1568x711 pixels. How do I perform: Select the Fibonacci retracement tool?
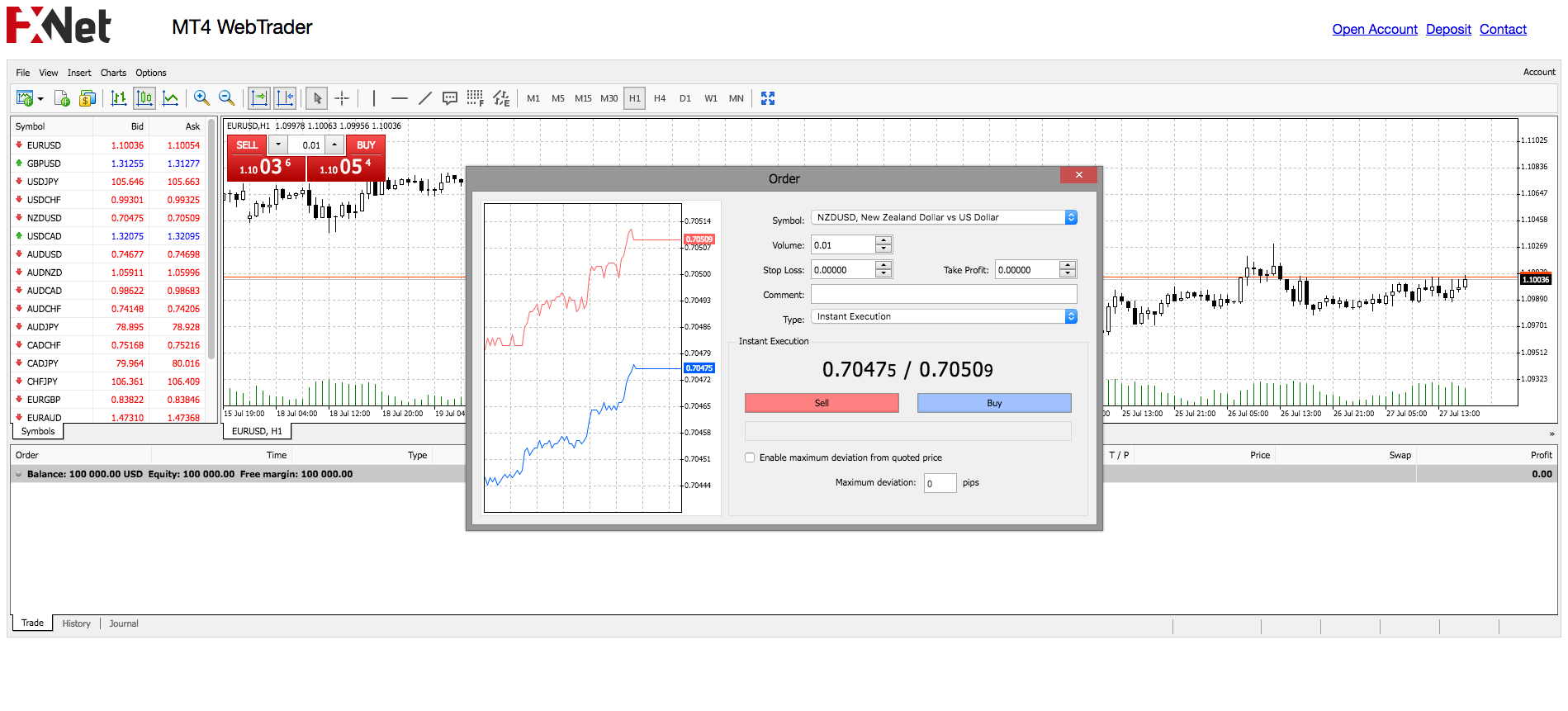click(475, 98)
